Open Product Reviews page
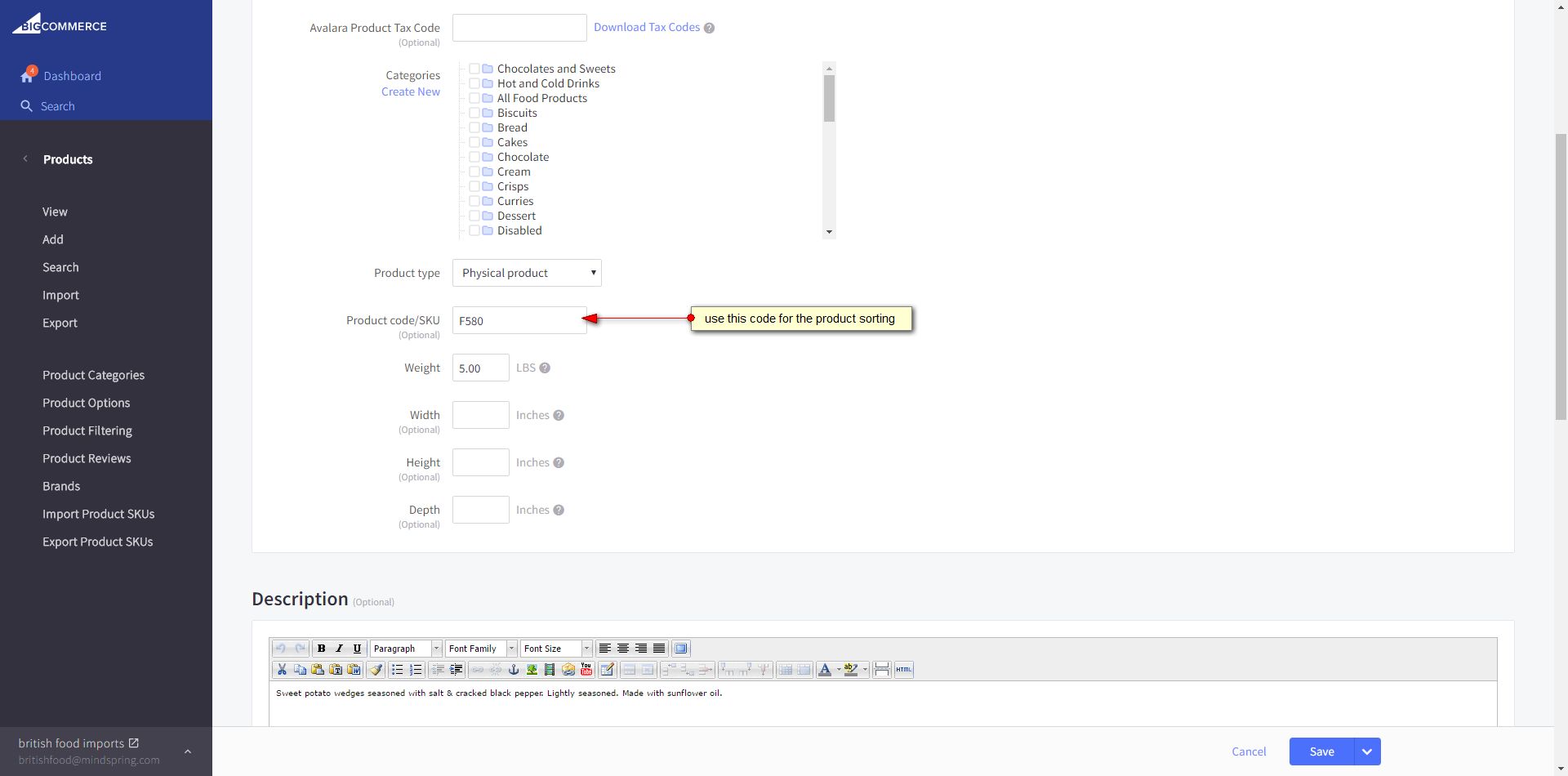This screenshot has width=1568, height=776. tap(87, 458)
